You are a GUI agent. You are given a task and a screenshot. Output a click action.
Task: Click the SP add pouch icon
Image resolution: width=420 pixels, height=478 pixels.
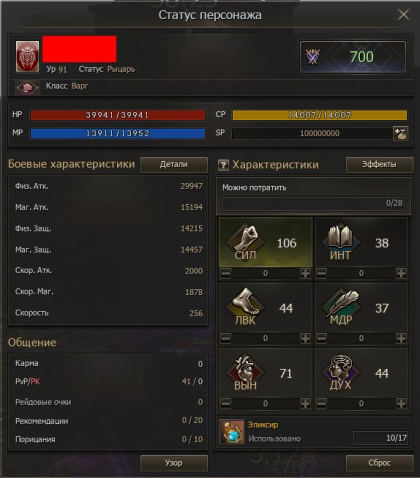point(400,134)
